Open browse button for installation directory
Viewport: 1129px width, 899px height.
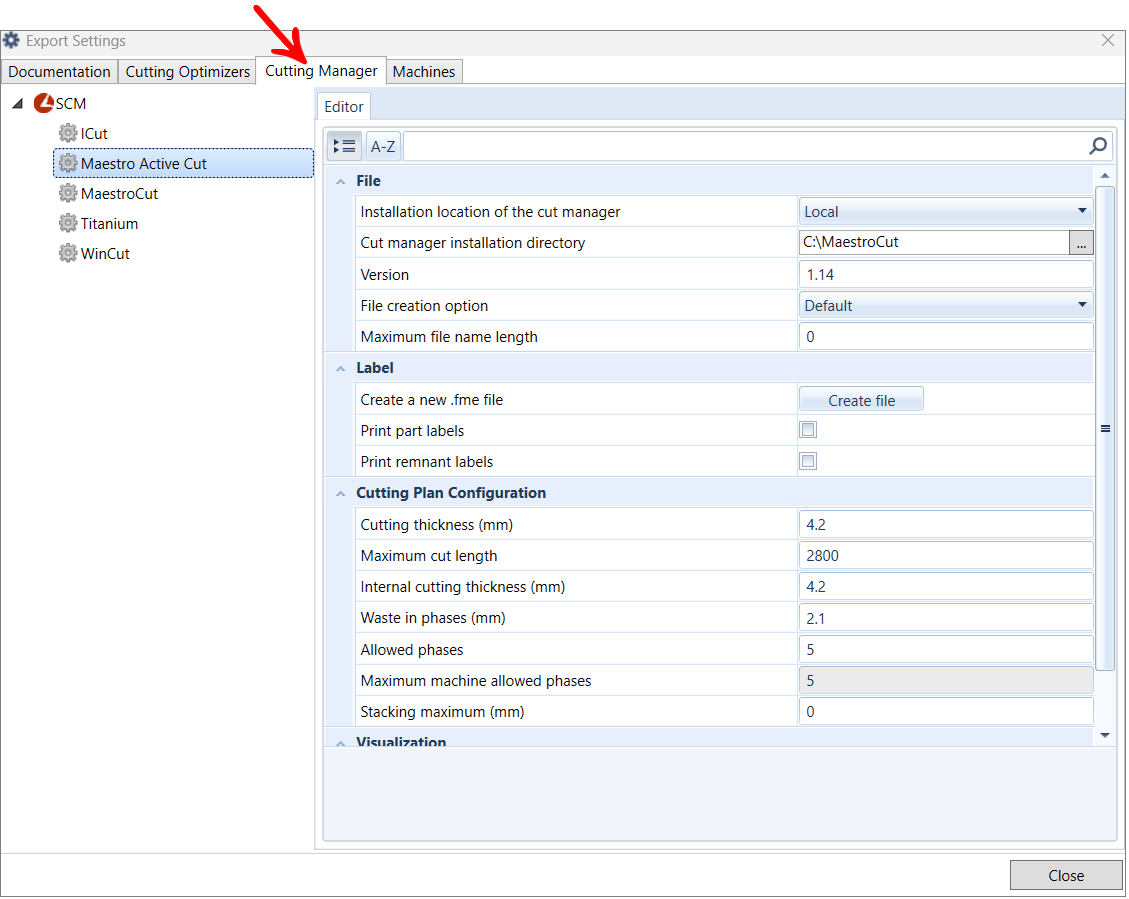tap(1081, 243)
